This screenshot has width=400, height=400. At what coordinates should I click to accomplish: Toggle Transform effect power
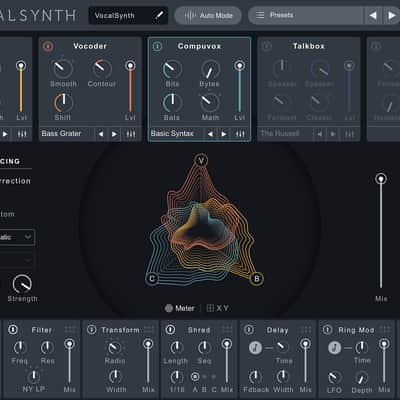[92, 329]
